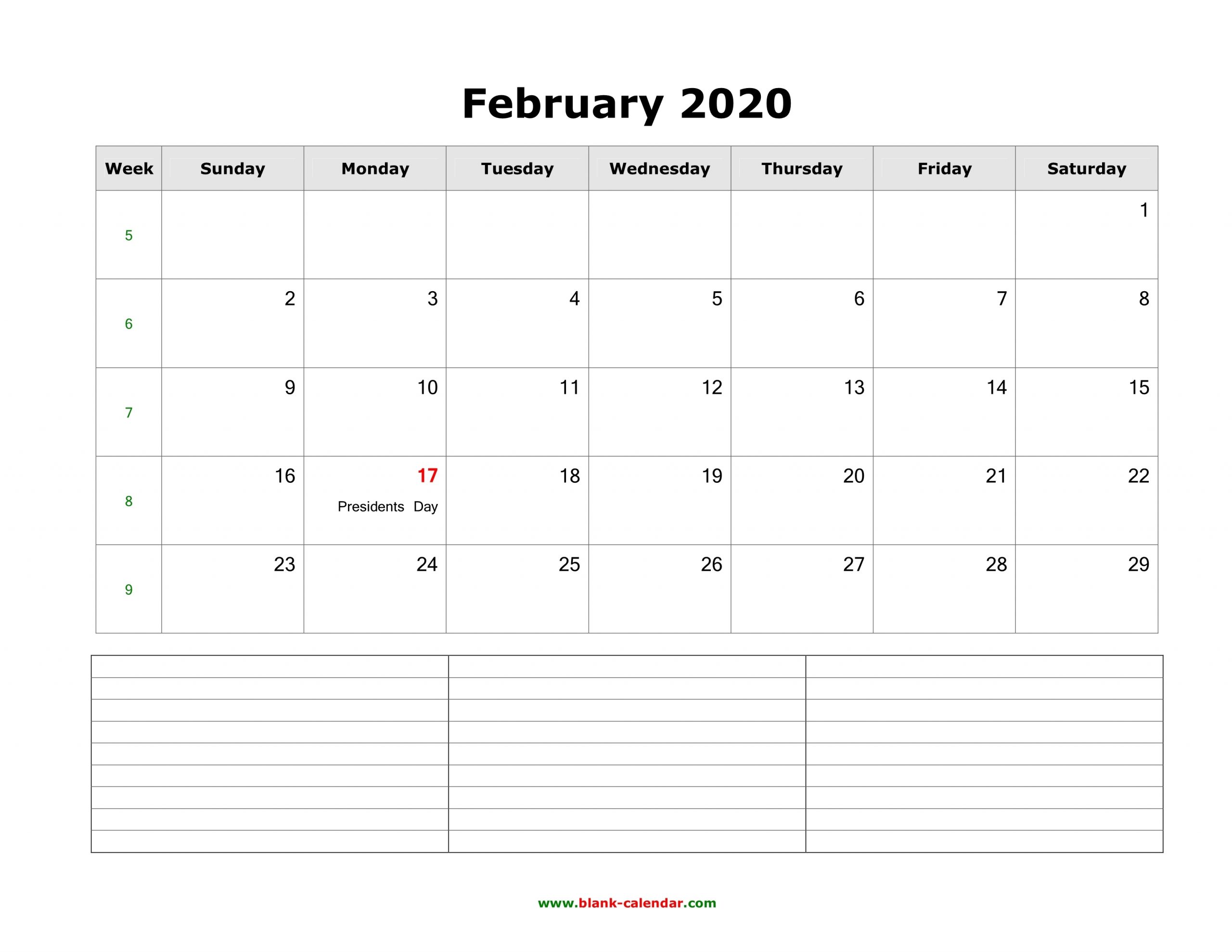The image size is (1232, 952).
Task: Click on week number 7 label
Action: pos(128,411)
